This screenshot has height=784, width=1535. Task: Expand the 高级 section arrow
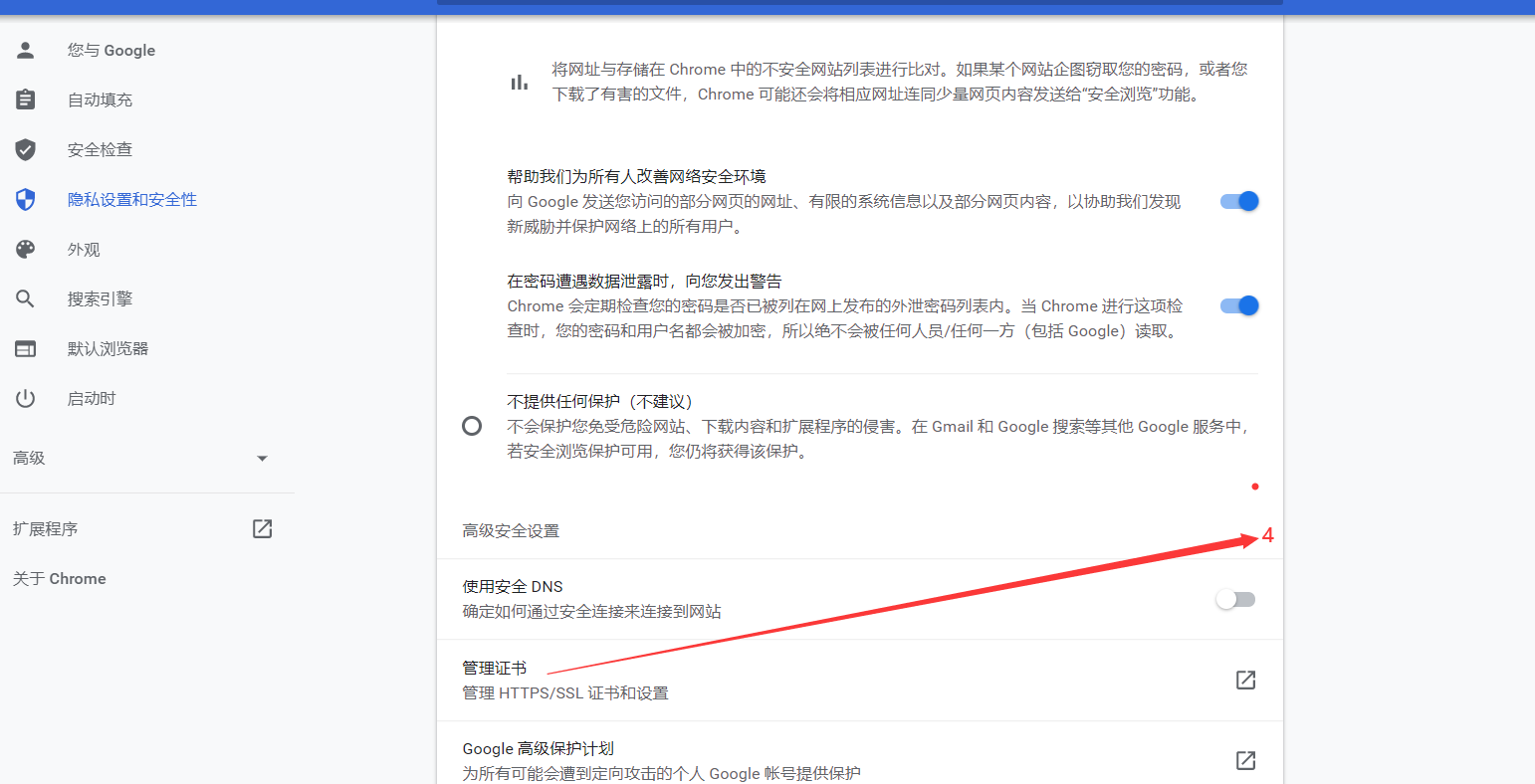[263, 459]
